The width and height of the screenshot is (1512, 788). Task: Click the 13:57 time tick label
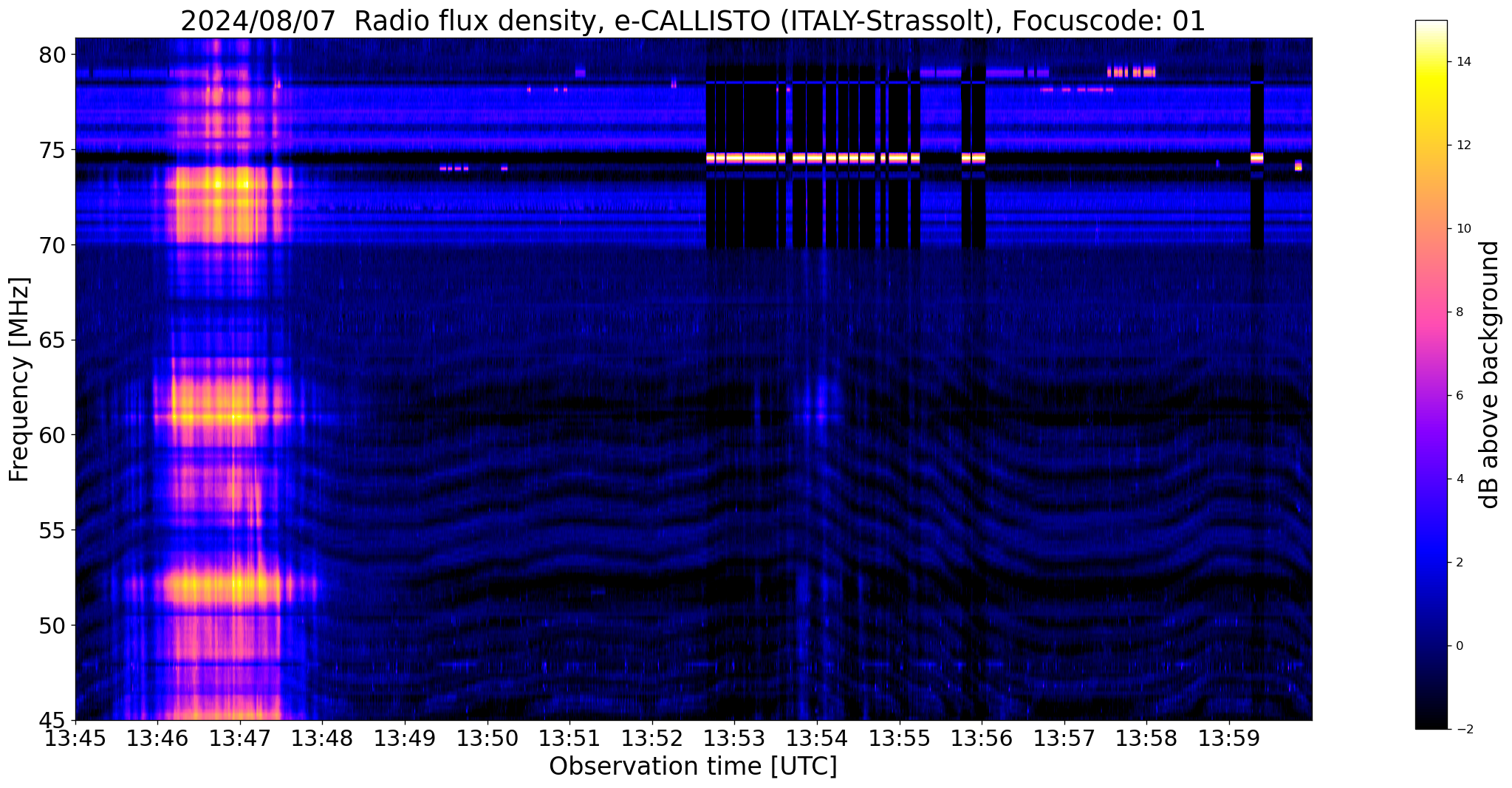(x=1064, y=738)
